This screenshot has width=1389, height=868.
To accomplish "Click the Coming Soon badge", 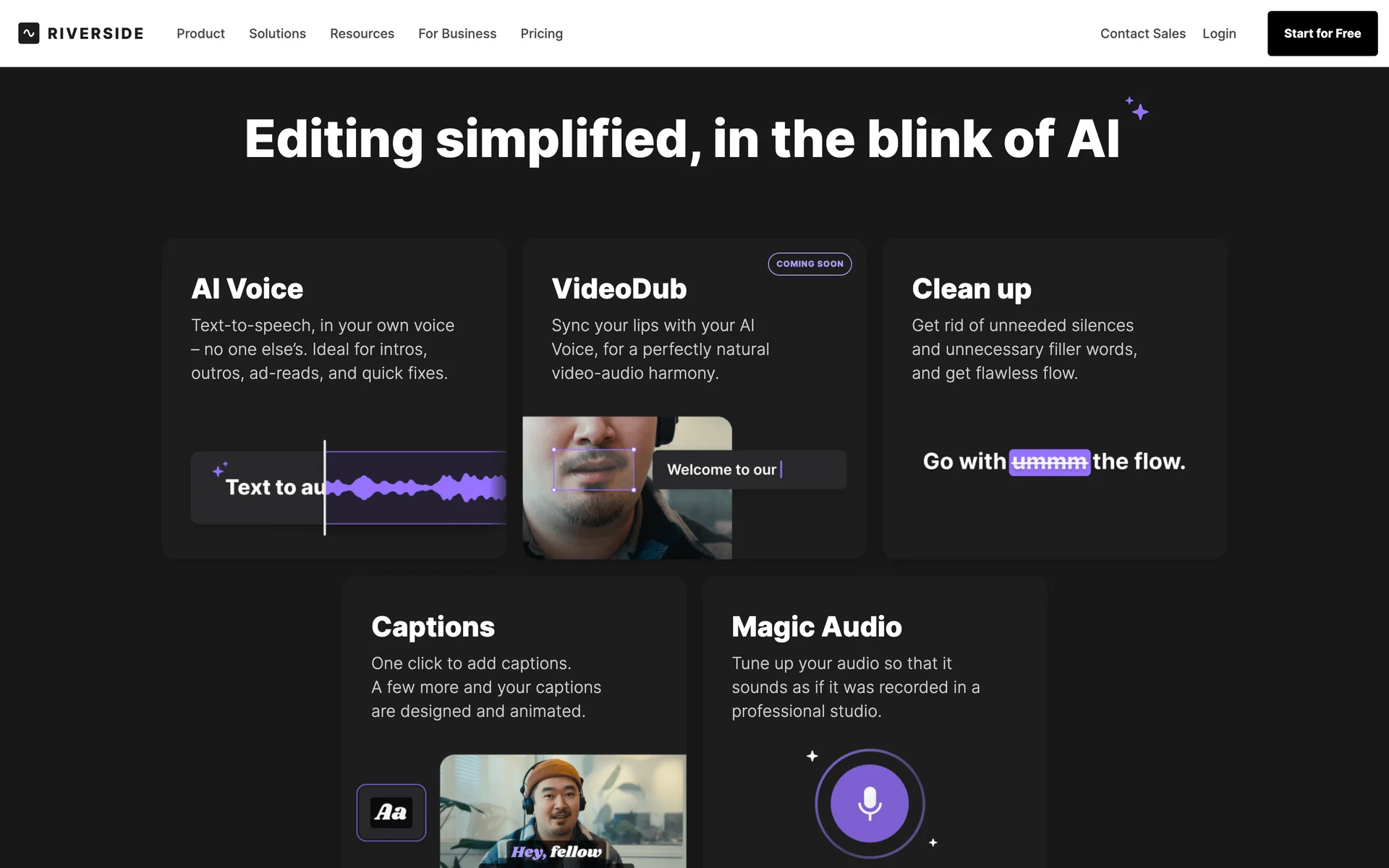I will [810, 264].
